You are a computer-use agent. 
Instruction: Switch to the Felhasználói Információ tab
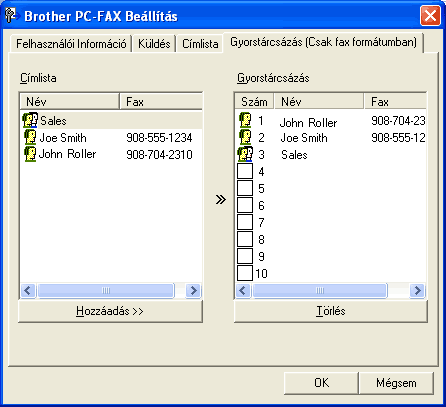point(71,44)
